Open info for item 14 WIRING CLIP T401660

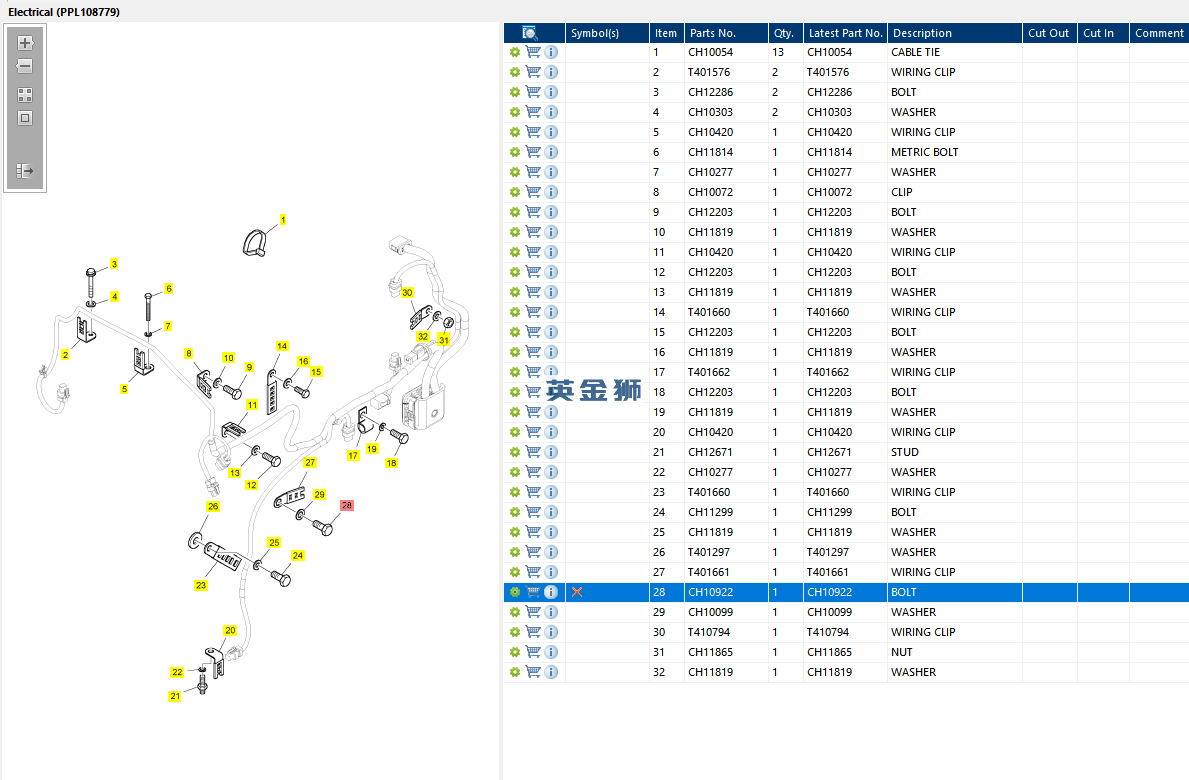tap(551, 312)
